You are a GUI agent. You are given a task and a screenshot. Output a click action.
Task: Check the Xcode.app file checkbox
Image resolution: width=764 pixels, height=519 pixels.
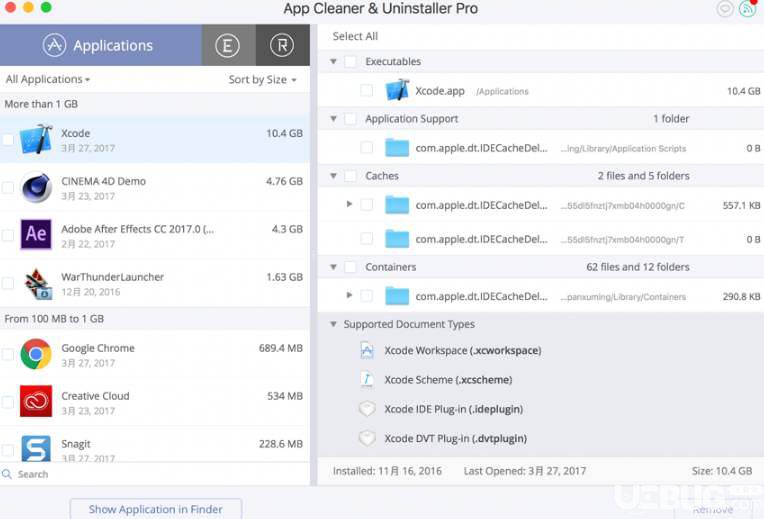(366, 90)
